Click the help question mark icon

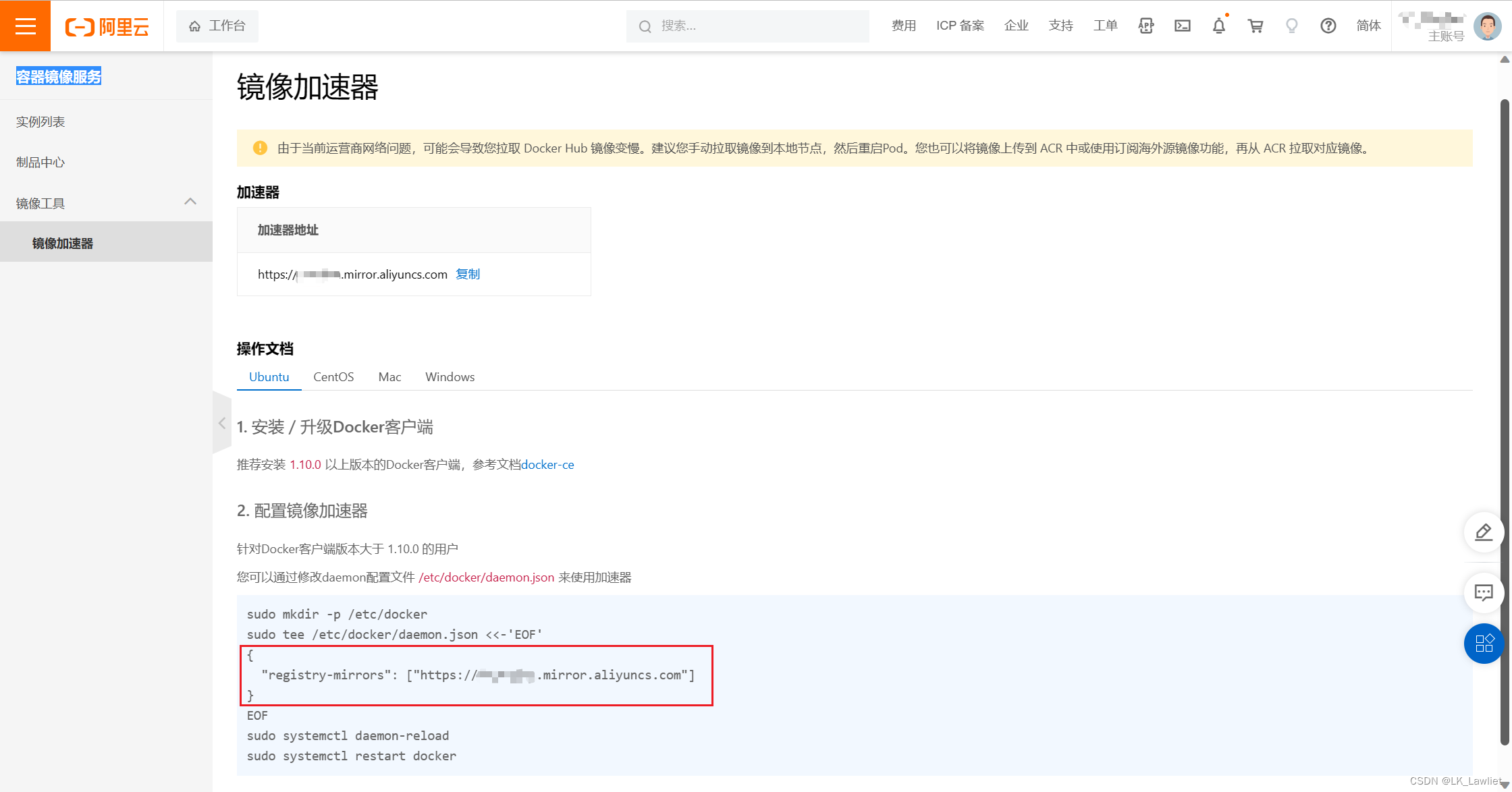click(1330, 26)
